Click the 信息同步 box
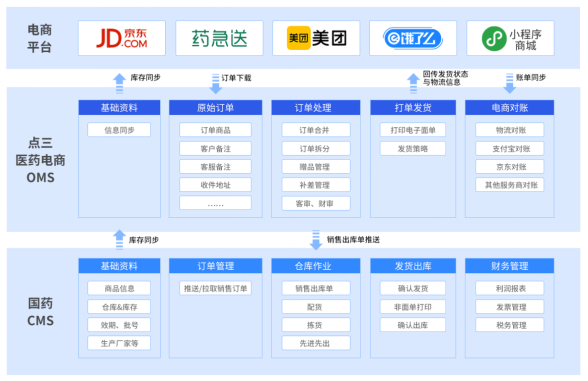 pos(119,130)
